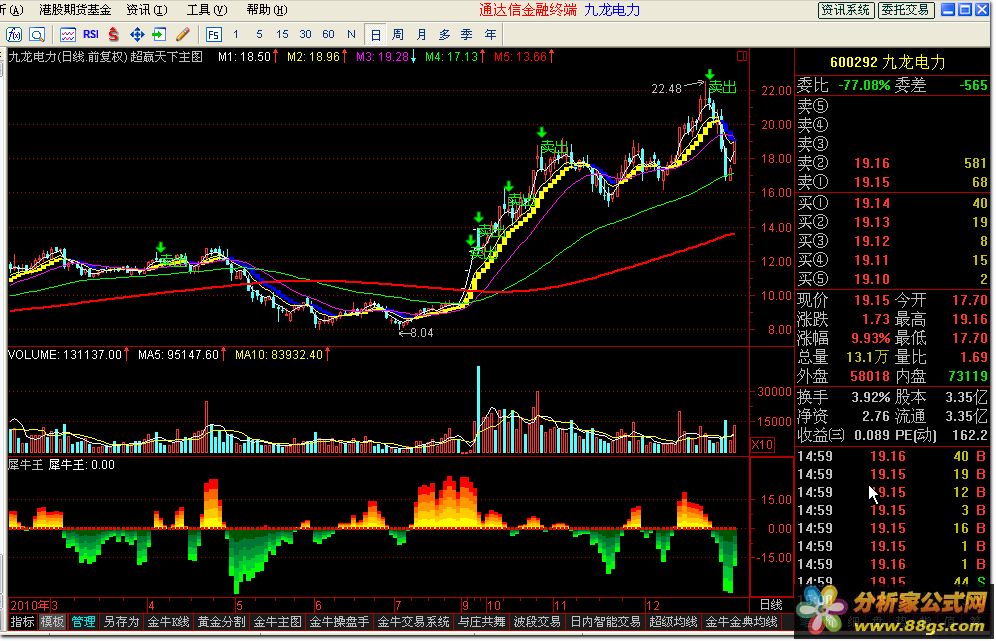Switch to 金牛操盘手 template
Screen dimensions: 996x641
tap(339, 622)
